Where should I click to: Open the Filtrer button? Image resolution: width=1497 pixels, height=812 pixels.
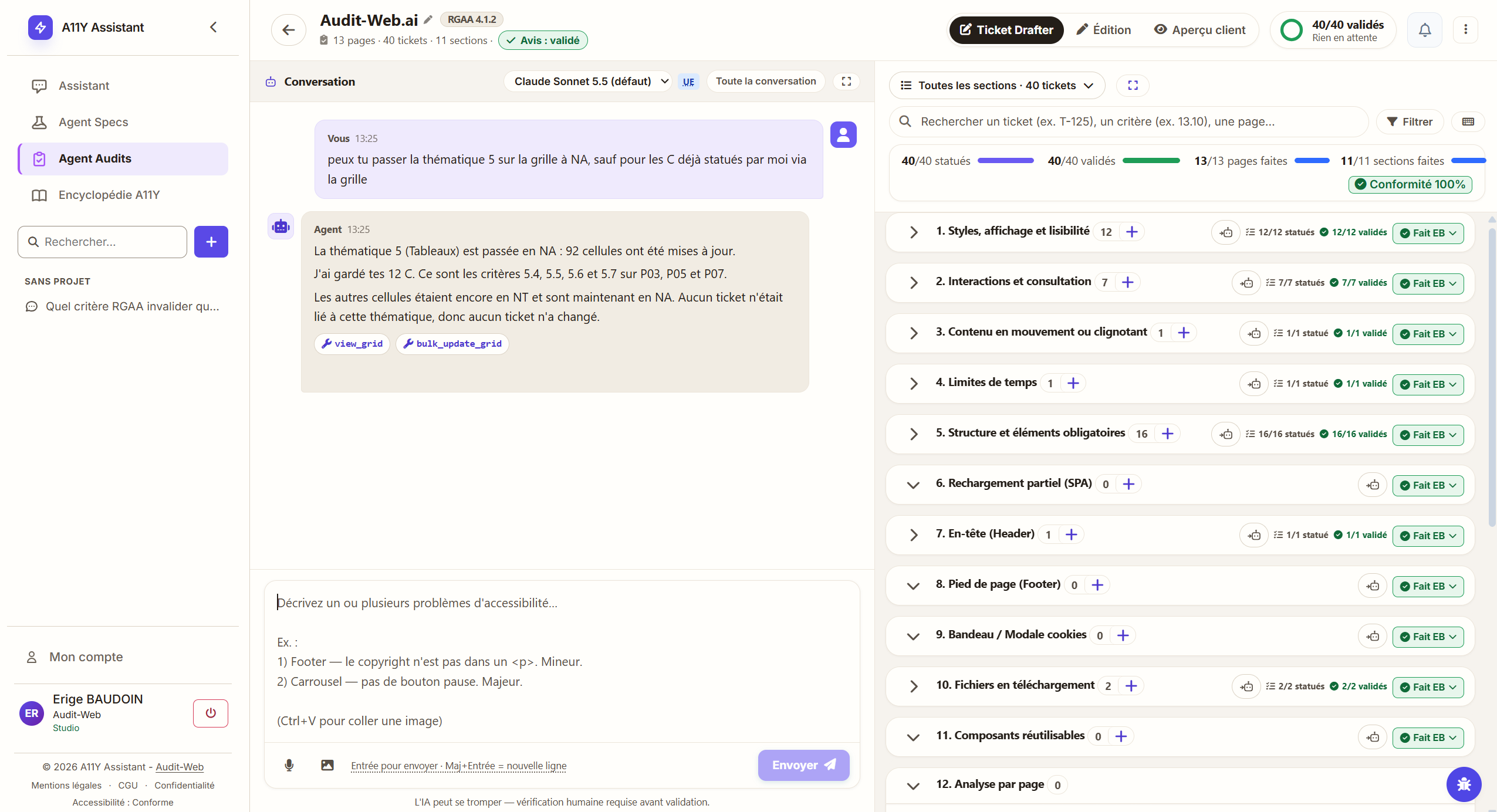(x=1409, y=121)
